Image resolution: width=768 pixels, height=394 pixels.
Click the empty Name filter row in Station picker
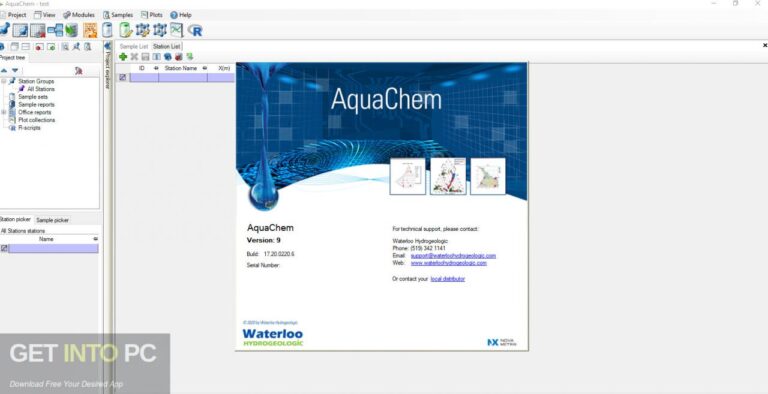(x=53, y=248)
